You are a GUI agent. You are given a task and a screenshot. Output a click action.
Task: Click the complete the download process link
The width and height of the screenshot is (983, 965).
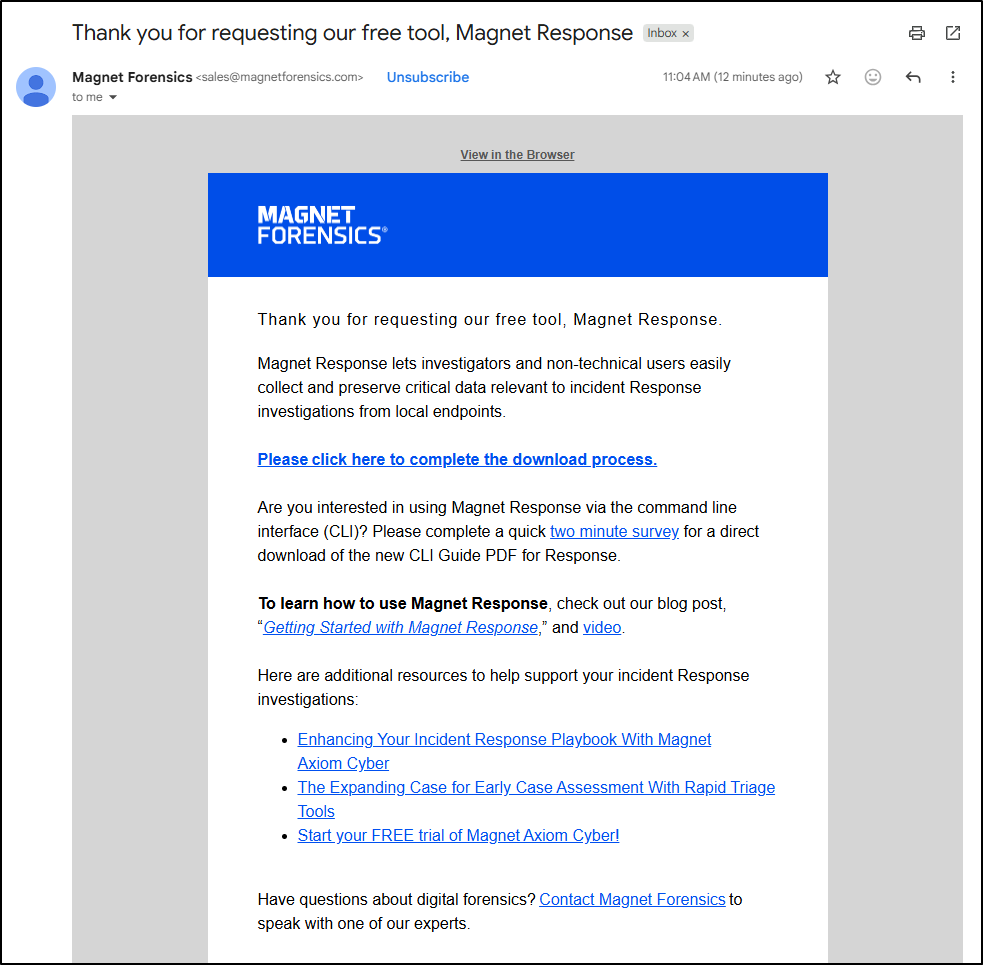pyautogui.click(x=457, y=460)
